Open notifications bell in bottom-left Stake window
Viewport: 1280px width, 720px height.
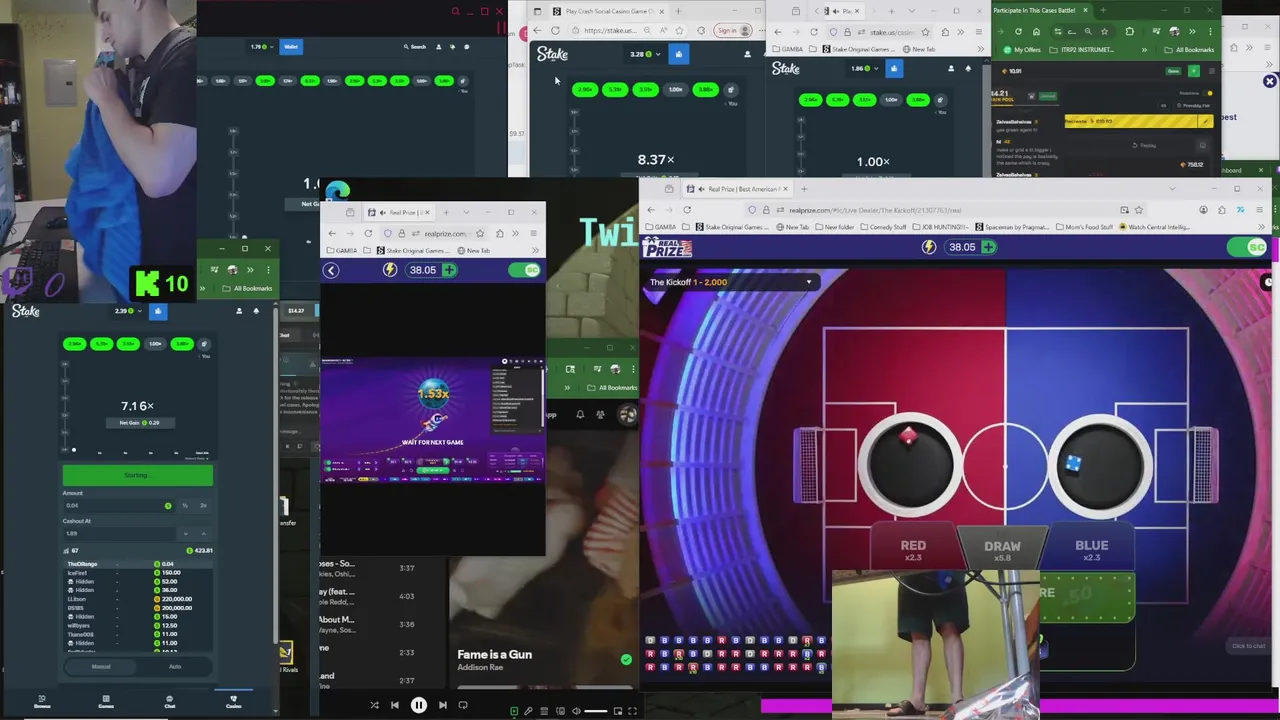(256, 311)
